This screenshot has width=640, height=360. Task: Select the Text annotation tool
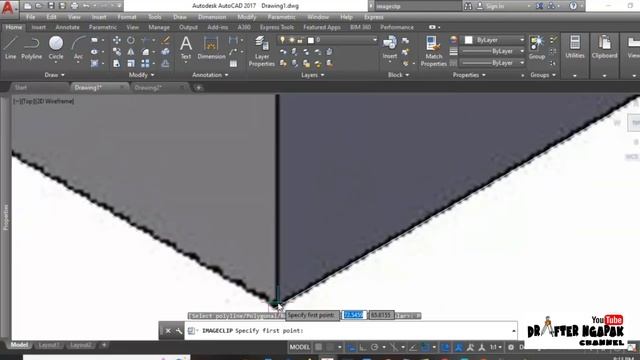point(186,48)
